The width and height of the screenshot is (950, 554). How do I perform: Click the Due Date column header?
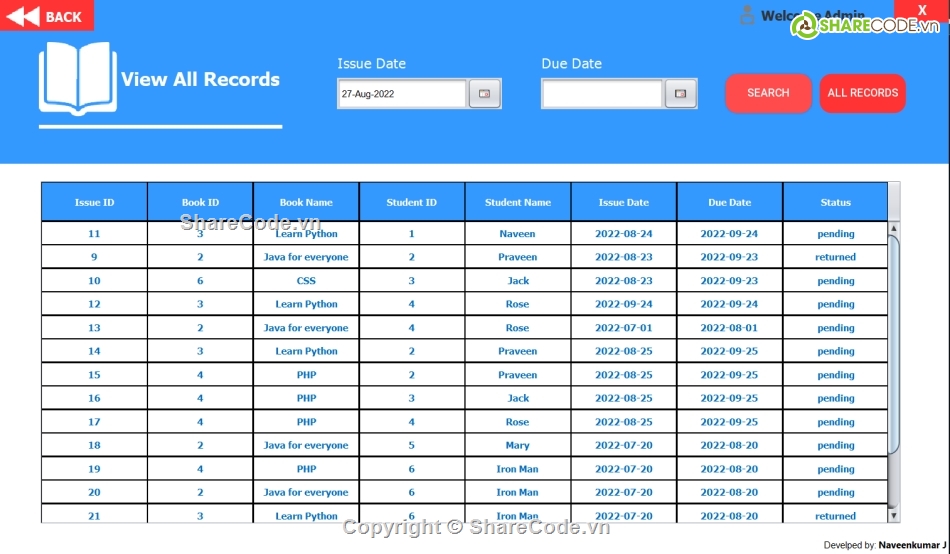[x=729, y=202]
